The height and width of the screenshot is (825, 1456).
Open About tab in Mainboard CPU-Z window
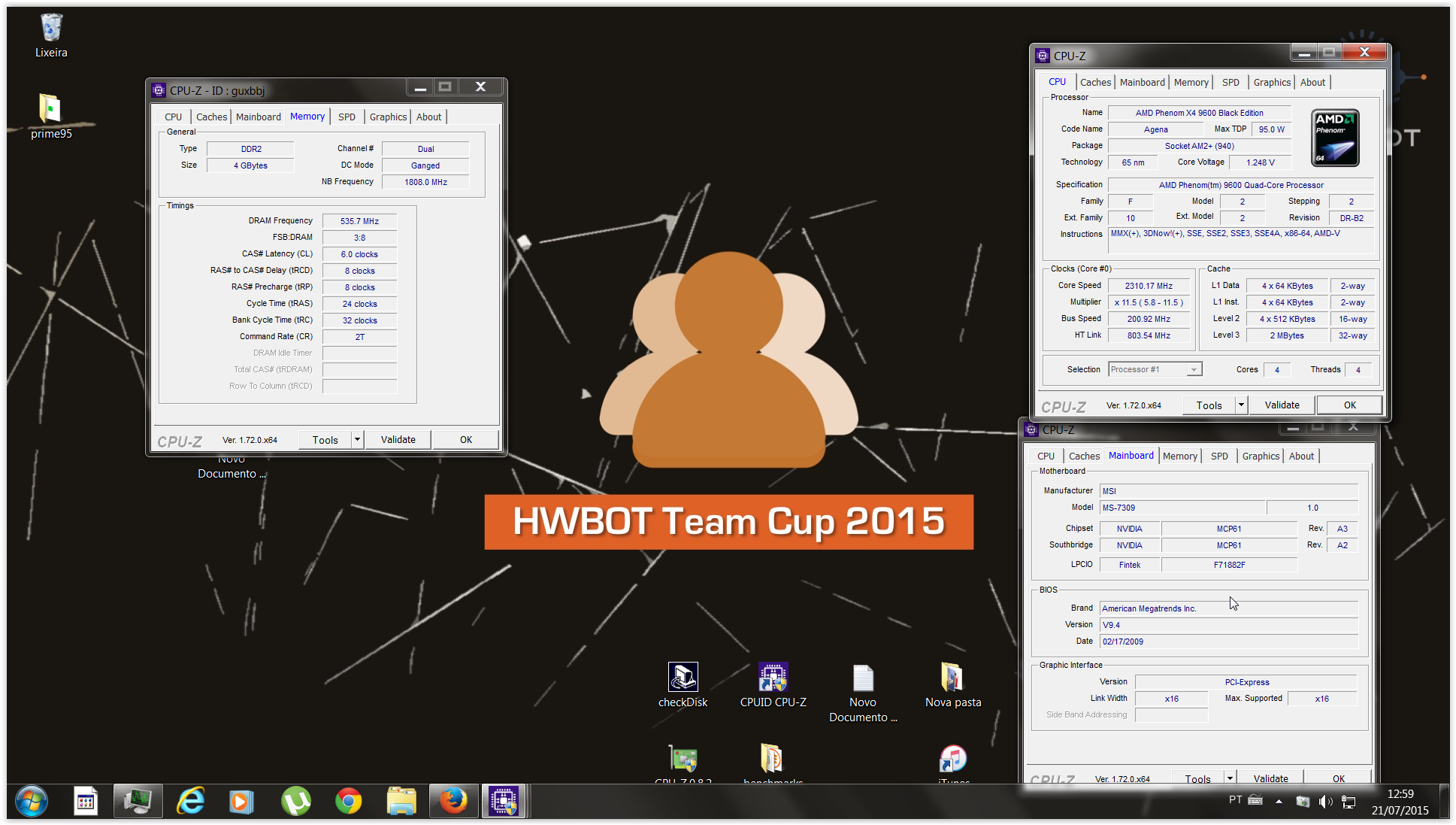click(1301, 456)
